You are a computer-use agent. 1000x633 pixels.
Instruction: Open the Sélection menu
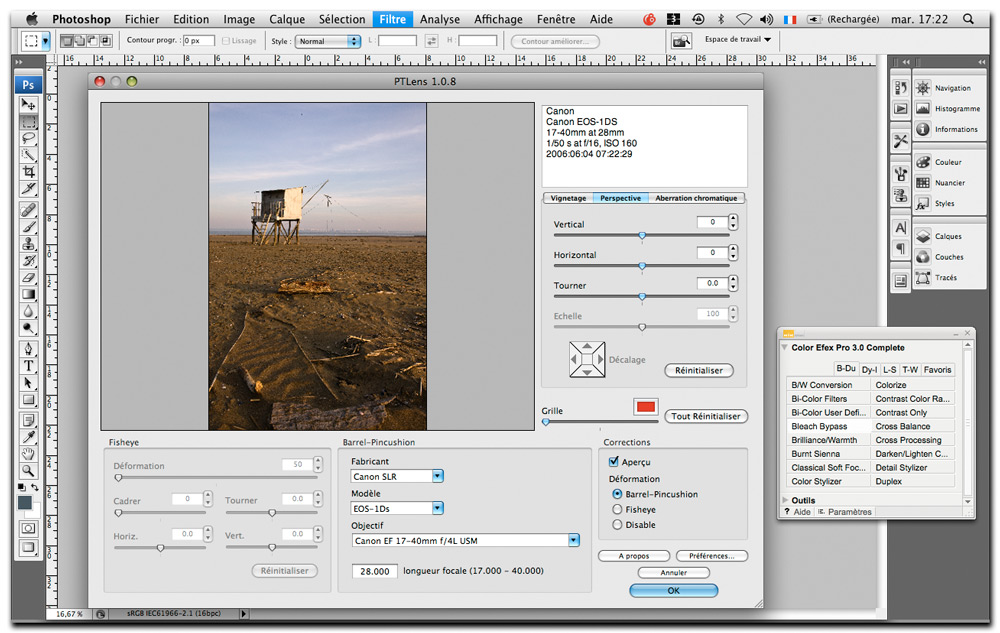342,19
